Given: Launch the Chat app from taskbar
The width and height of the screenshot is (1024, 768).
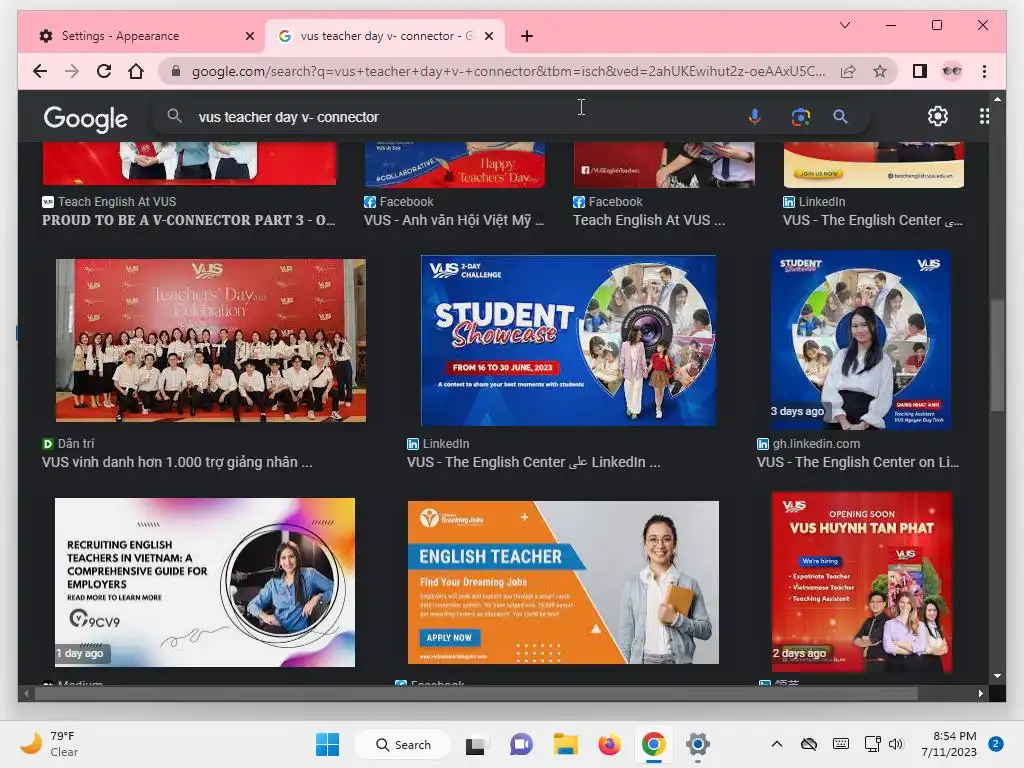Looking at the screenshot, I should (521, 744).
